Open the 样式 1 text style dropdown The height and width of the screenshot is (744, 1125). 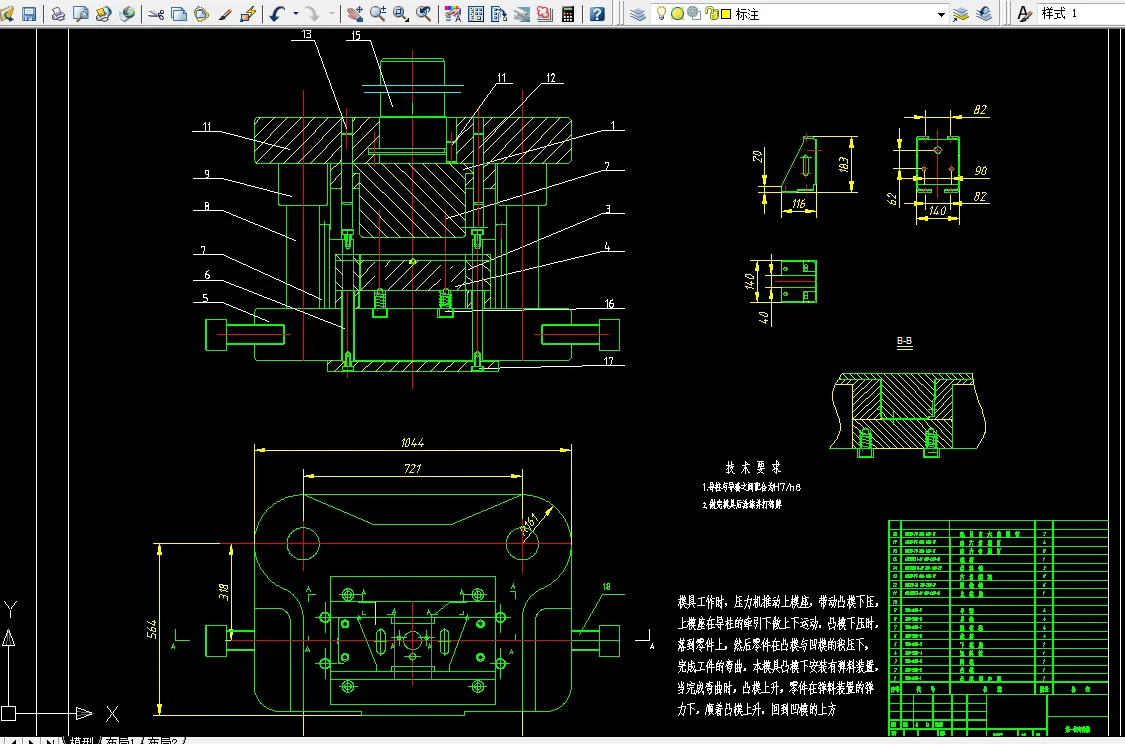(1080, 14)
